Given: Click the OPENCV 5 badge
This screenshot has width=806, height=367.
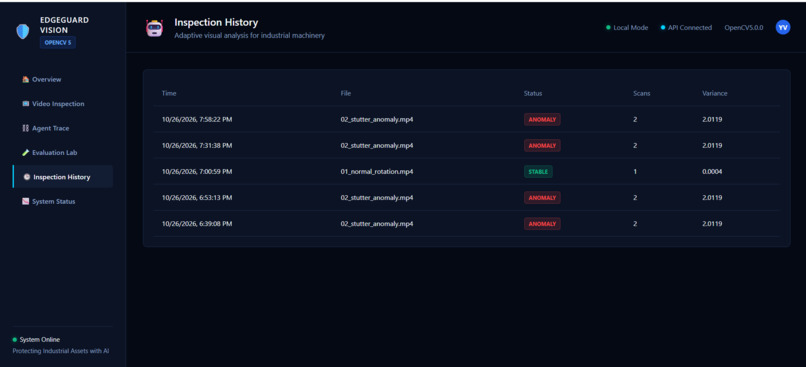Looking at the screenshot, I should (58, 43).
